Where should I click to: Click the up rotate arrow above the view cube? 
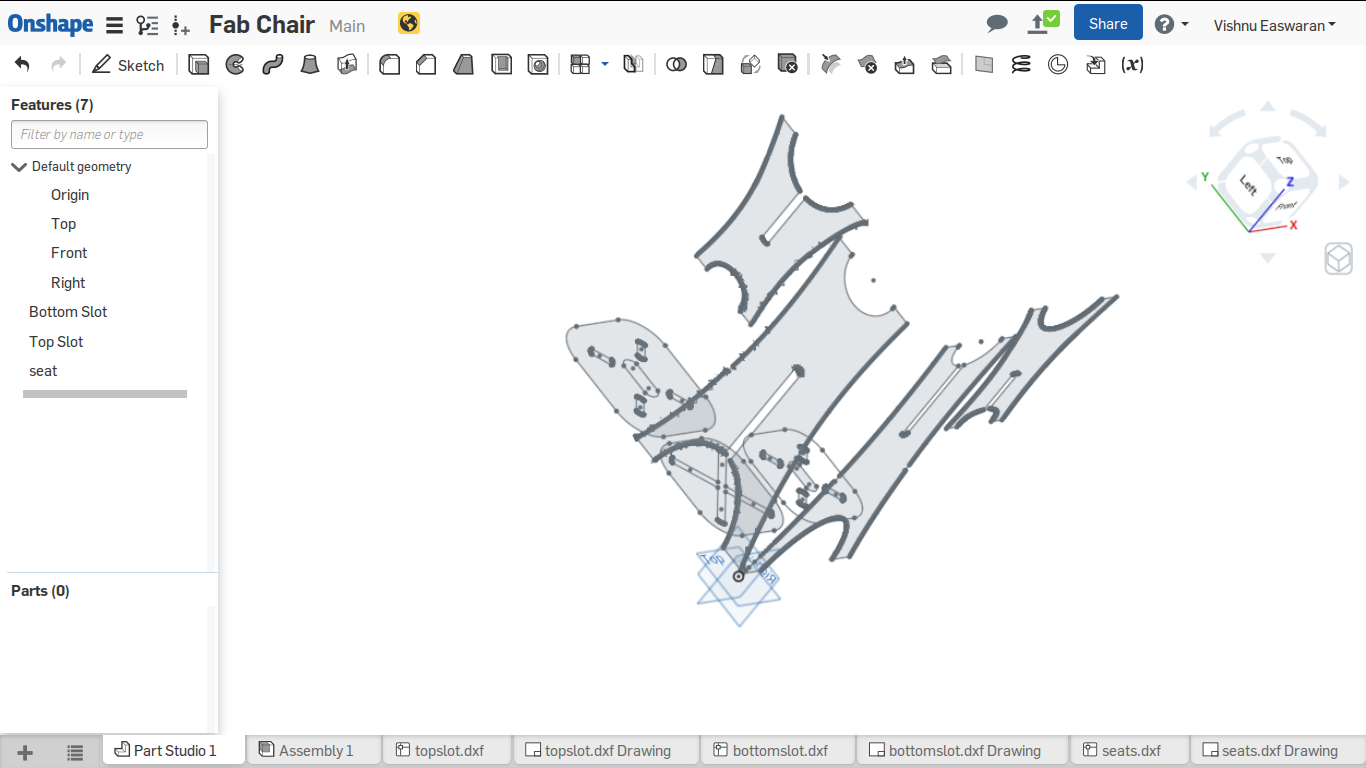click(x=1268, y=106)
